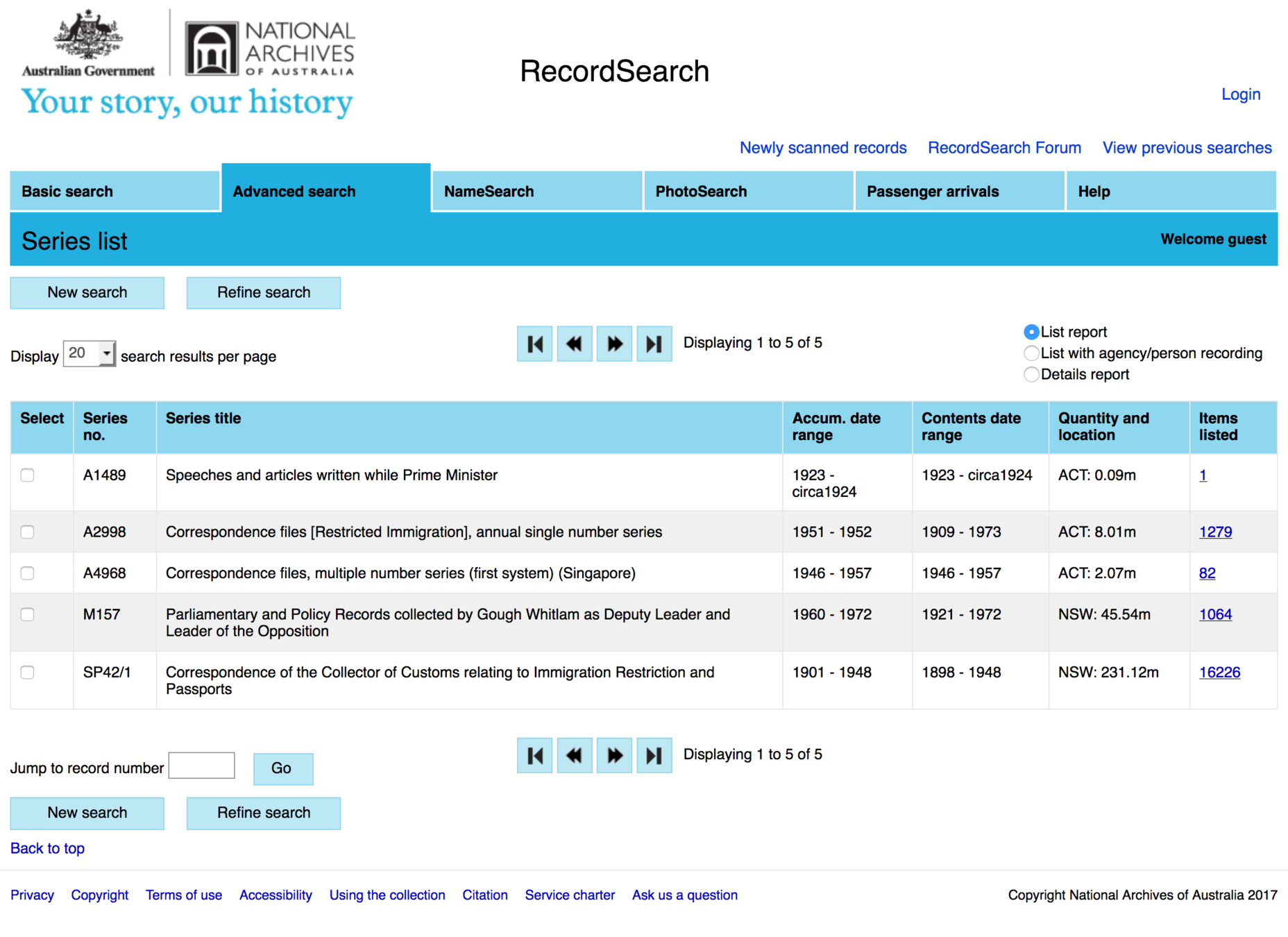The width and height of the screenshot is (1288, 937).
Task: Select checkbox for series A4968
Action: [x=28, y=573]
